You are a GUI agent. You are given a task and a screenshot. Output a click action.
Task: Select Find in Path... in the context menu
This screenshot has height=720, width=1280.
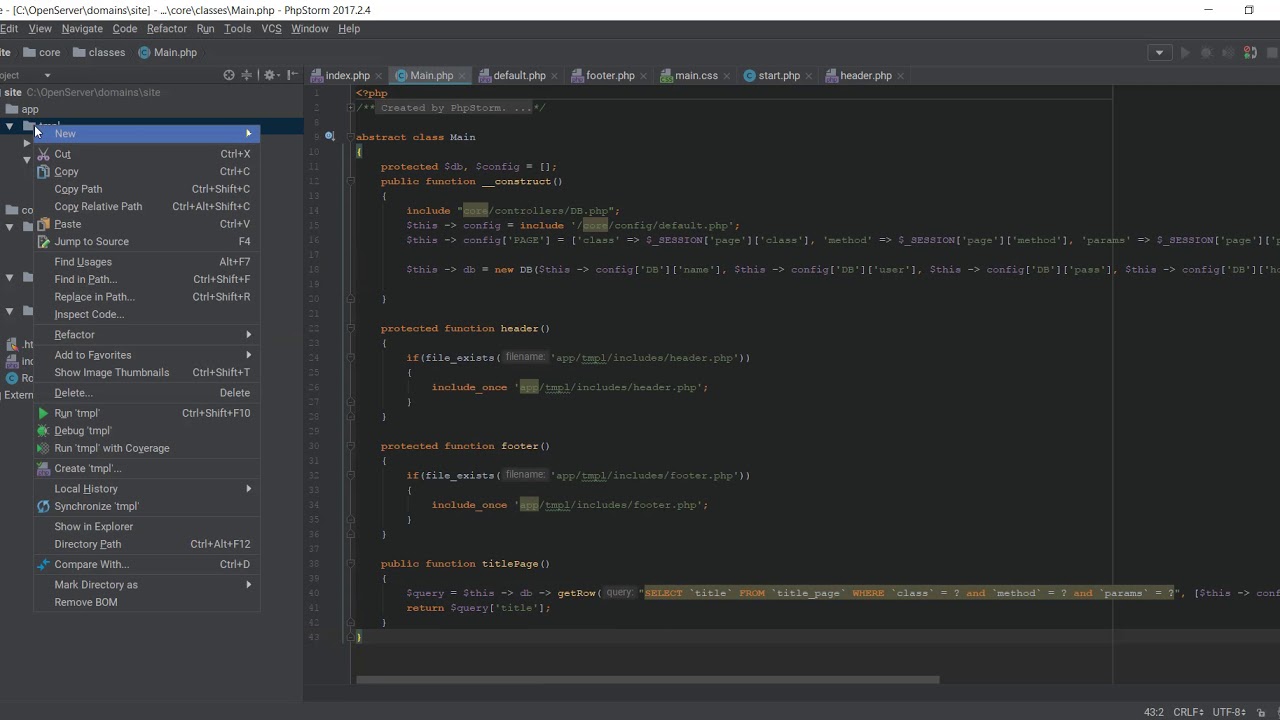point(147,280)
